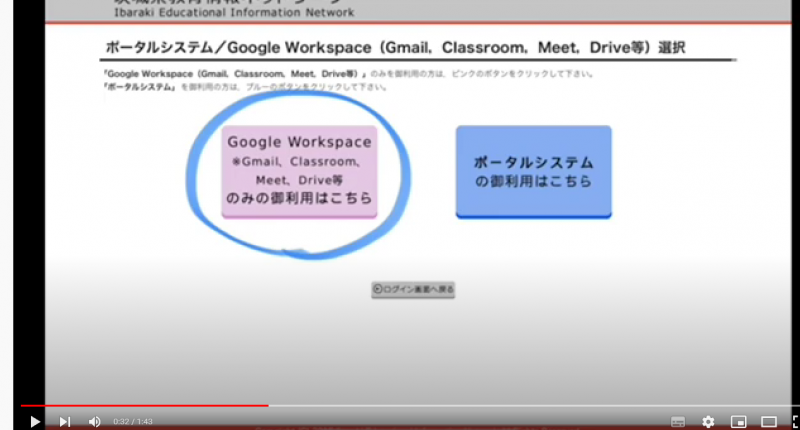Click the ログイン画面へ戻る button

coord(413,290)
